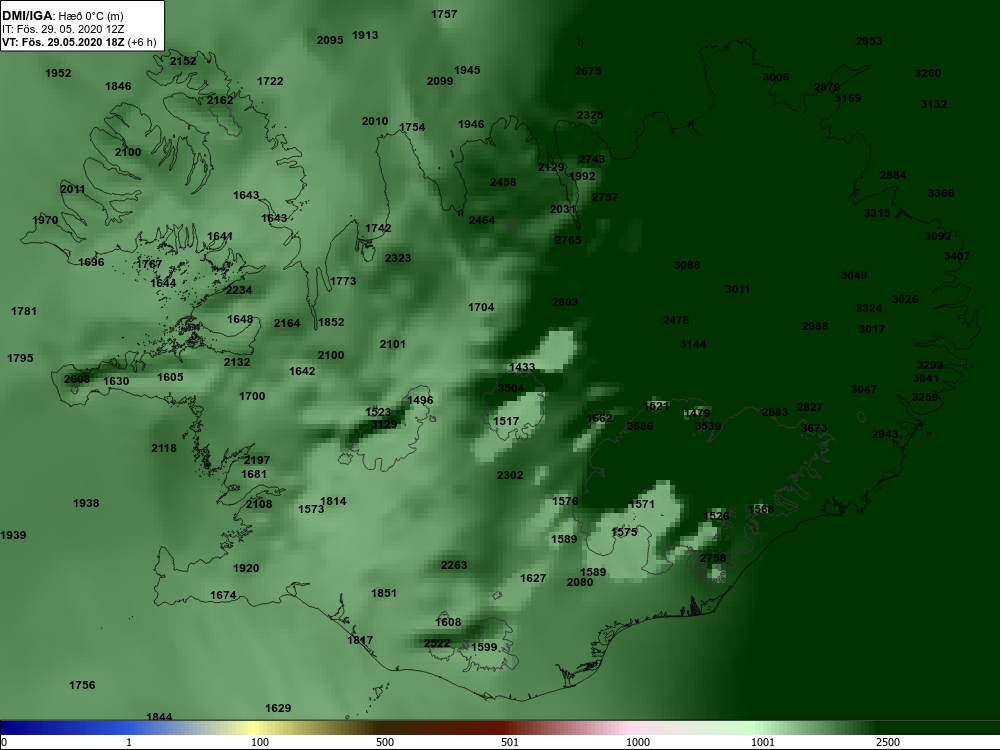Click the map value 1700
Screen dimensions: 1000x750
[x=251, y=396]
